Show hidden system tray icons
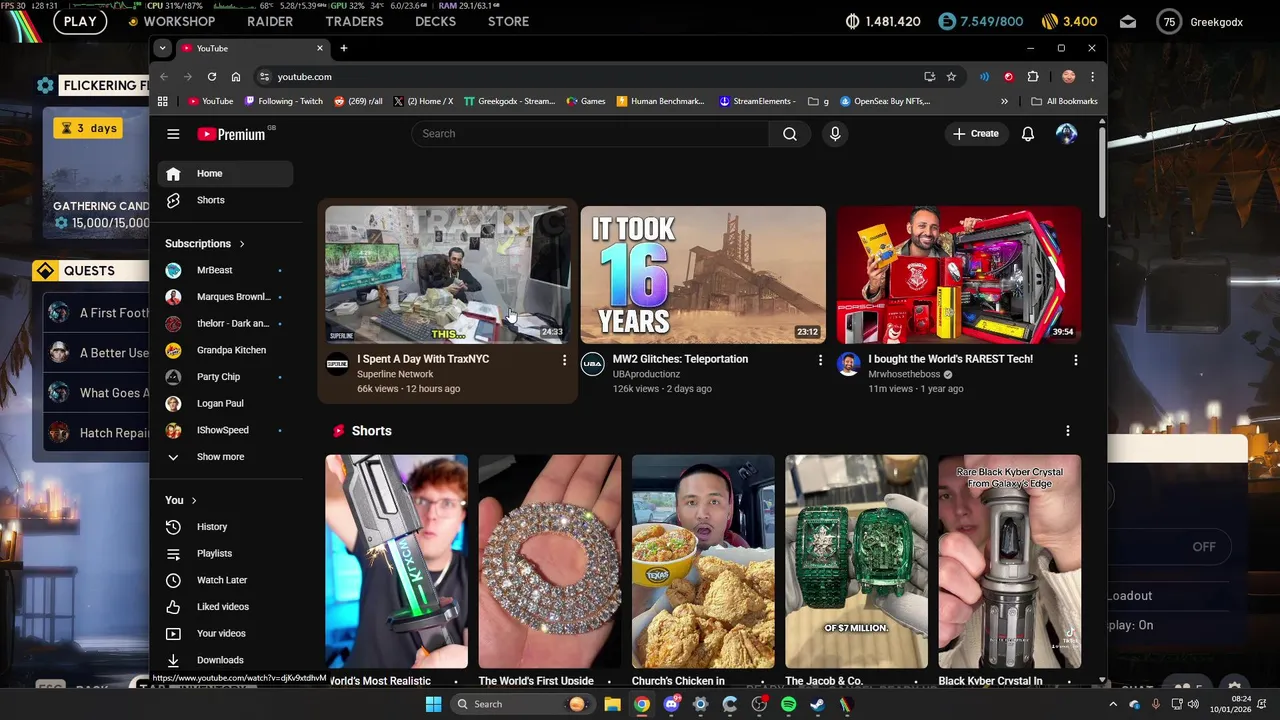 pos(1112,704)
